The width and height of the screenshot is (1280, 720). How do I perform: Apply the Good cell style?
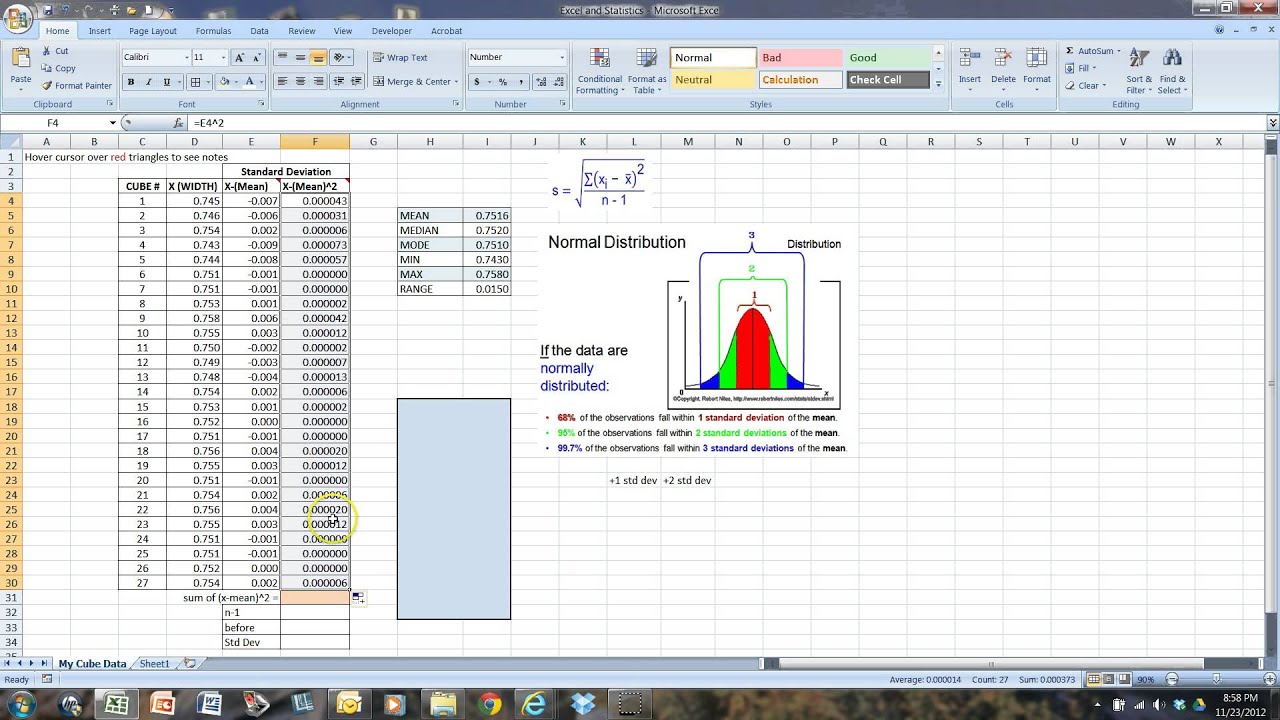click(x=888, y=58)
